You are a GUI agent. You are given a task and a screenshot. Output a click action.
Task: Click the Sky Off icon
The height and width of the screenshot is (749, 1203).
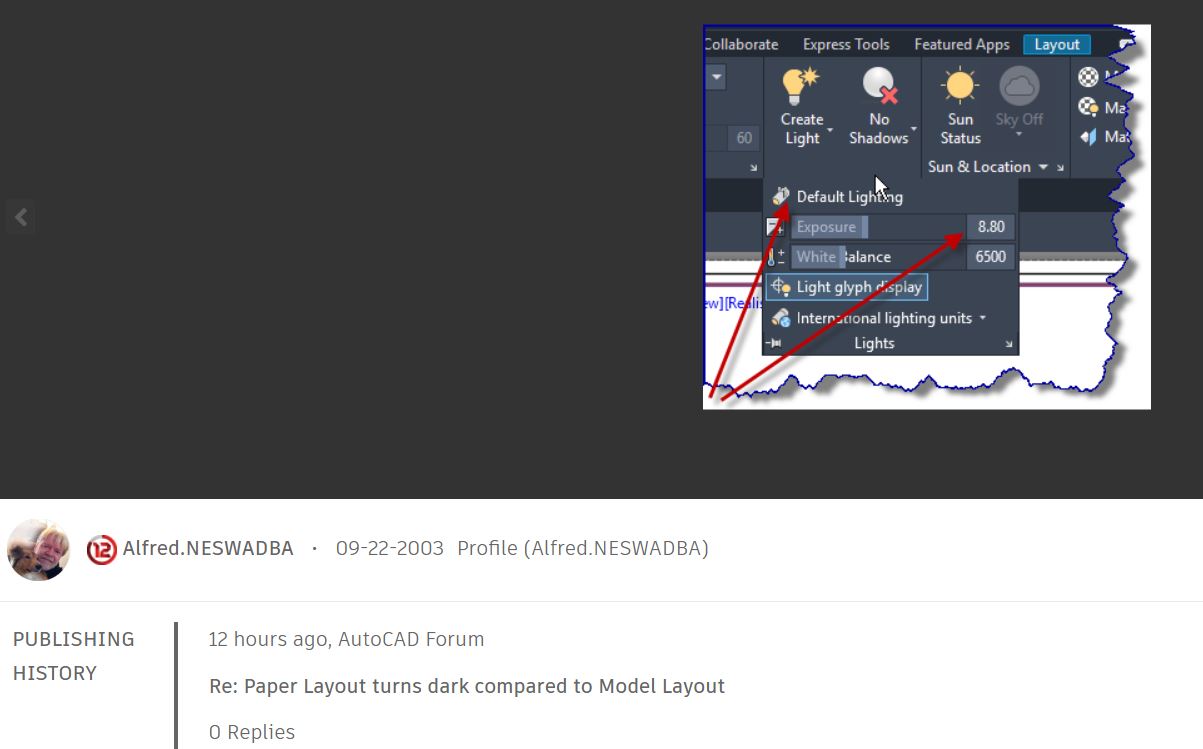coord(1018,88)
